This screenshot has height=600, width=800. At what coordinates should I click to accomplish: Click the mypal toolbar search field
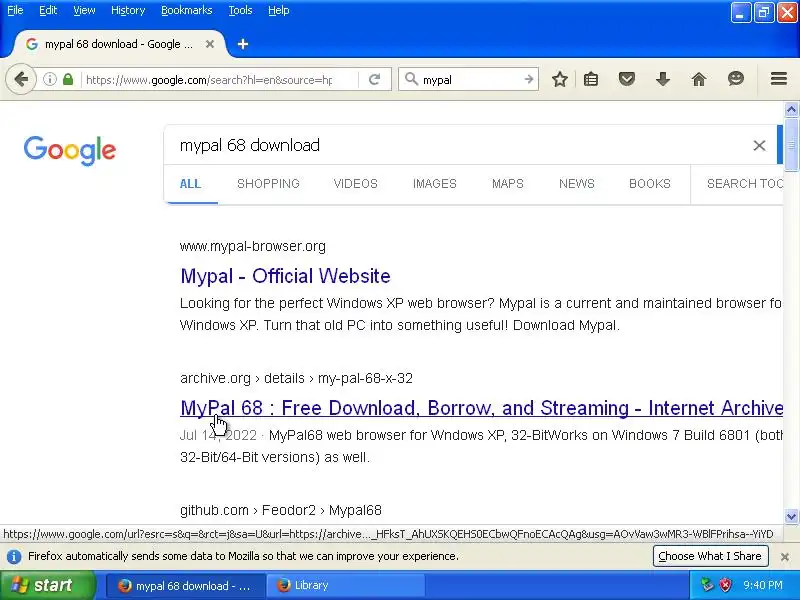click(x=469, y=80)
